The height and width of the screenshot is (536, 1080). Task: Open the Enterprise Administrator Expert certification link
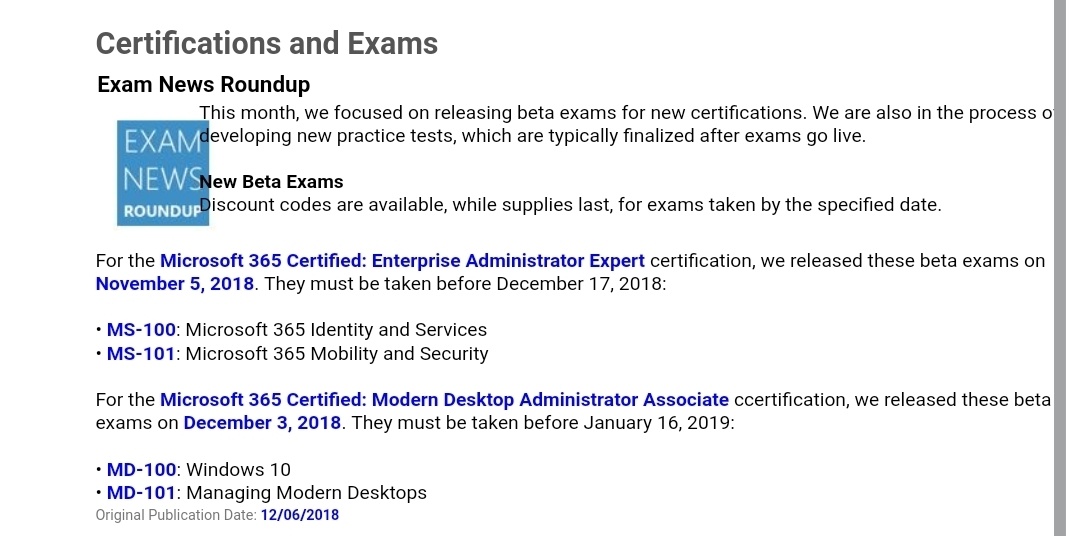click(x=402, y=261)
